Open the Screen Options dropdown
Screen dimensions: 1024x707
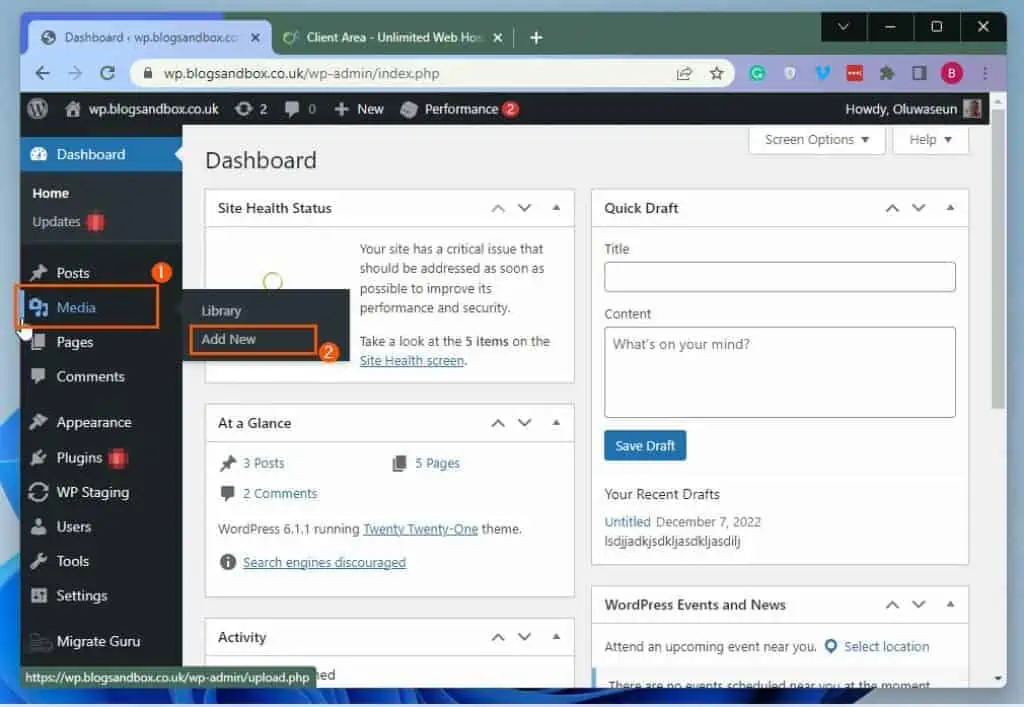click(x=815, y=139)
